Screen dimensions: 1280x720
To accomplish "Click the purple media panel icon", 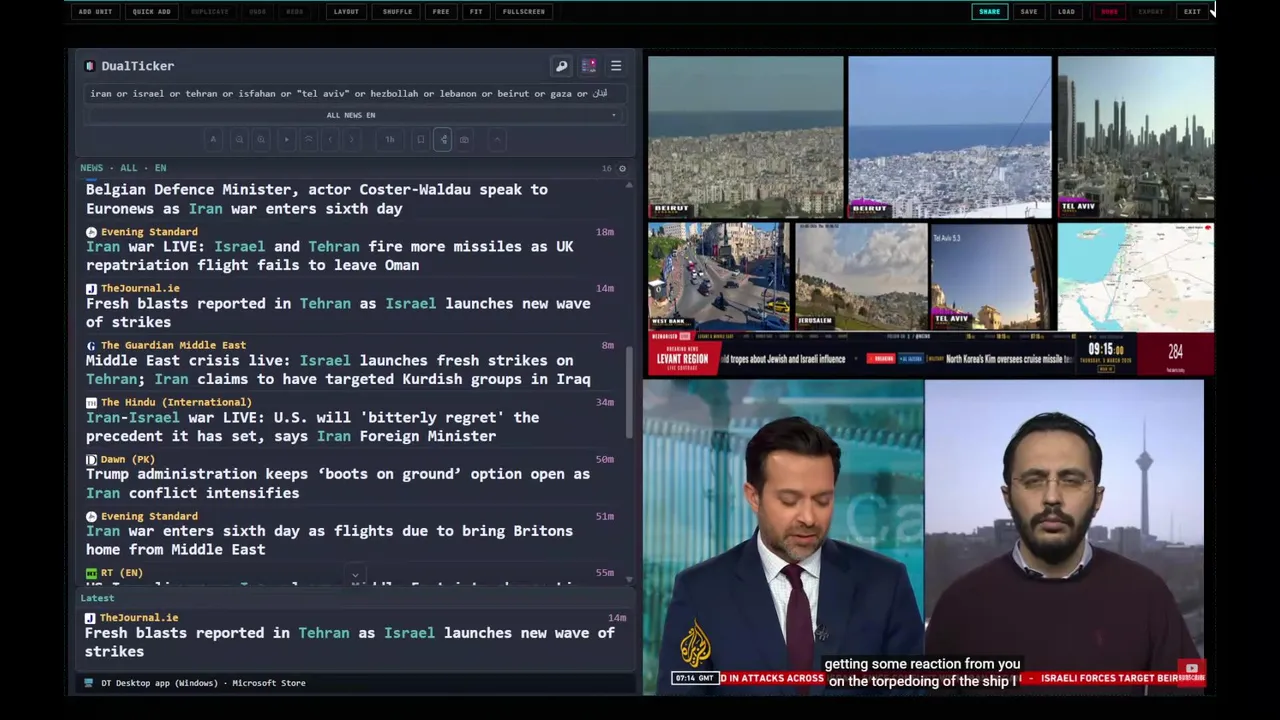I will coord(589,66).
